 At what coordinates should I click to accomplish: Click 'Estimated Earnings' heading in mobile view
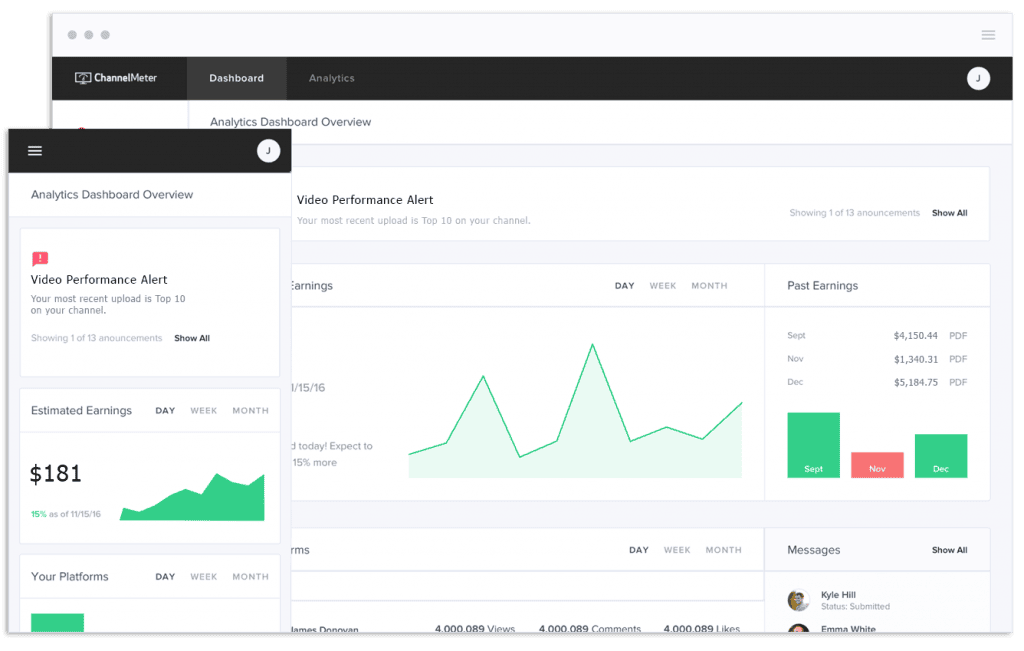[x=81, y=410]
